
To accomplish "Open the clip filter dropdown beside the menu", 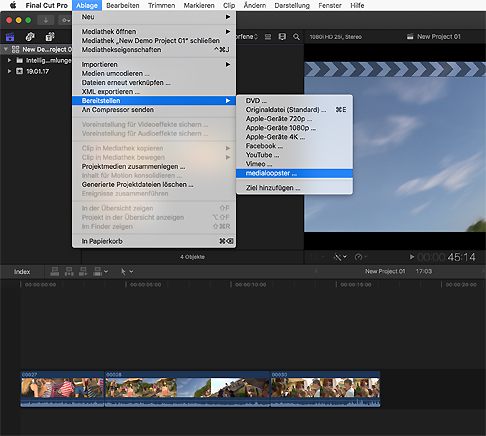I will click(247, 37).
